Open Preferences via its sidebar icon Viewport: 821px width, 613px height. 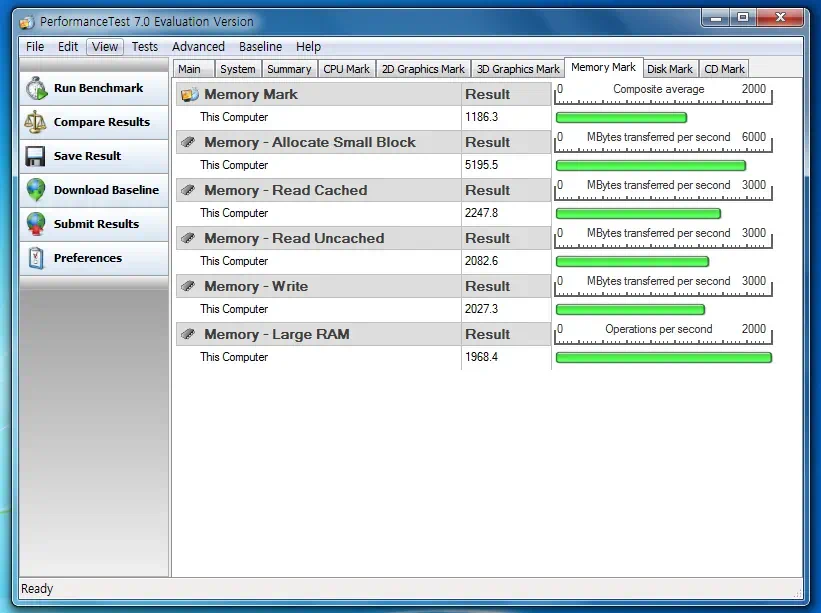click(36, 258)
